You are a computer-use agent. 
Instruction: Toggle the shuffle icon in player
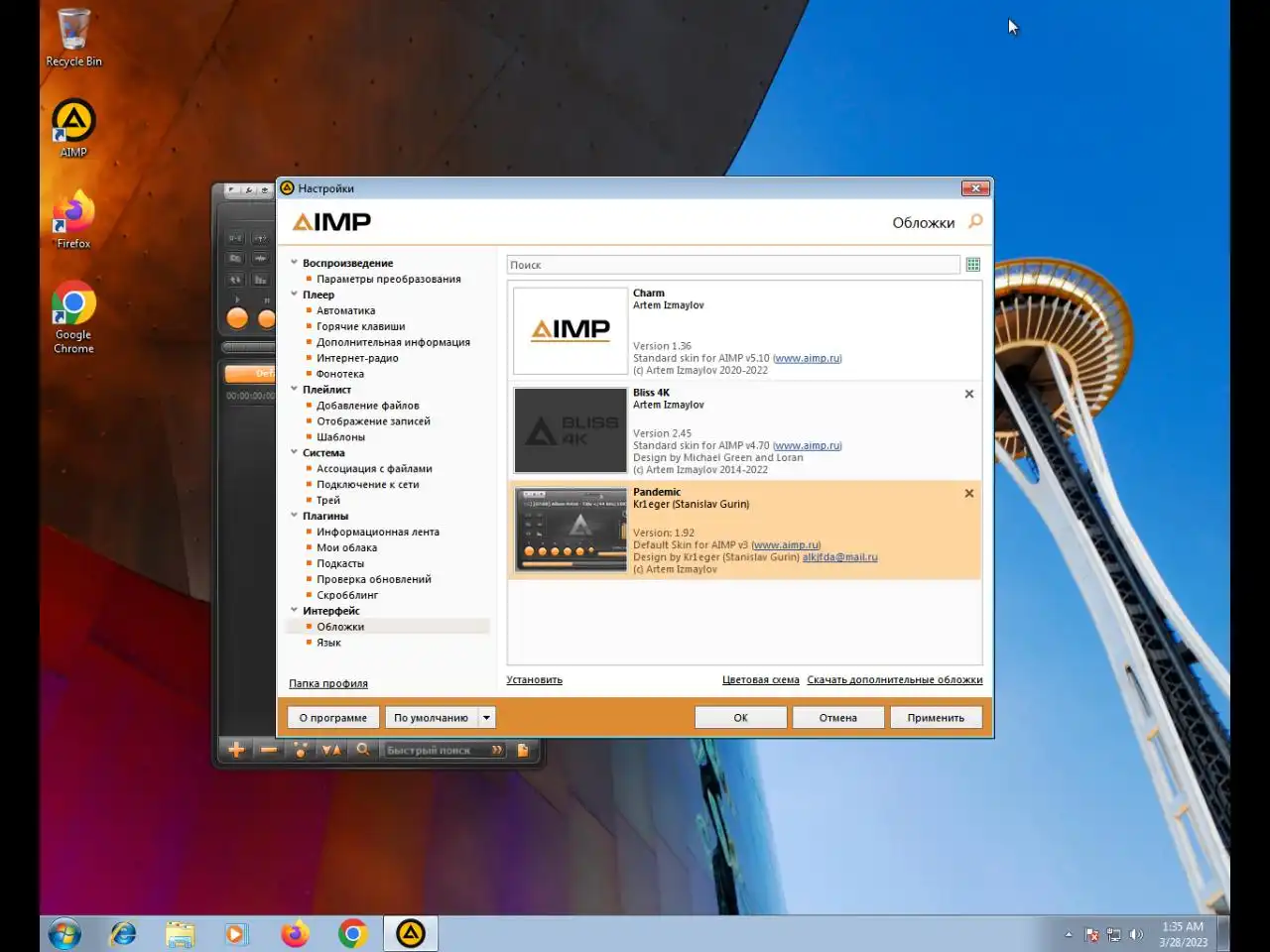coord(235,281)
